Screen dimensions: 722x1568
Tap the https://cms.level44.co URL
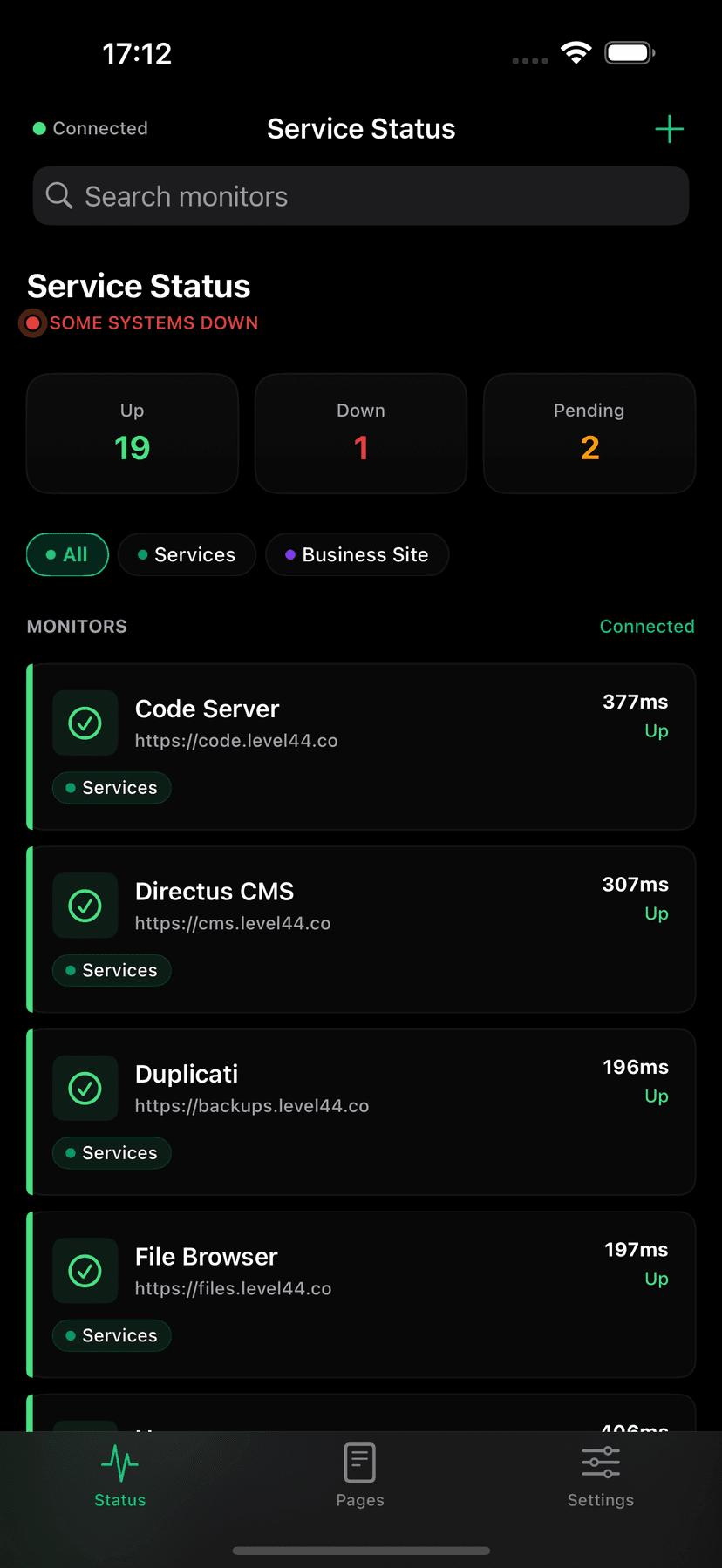[x=233, y=923]
